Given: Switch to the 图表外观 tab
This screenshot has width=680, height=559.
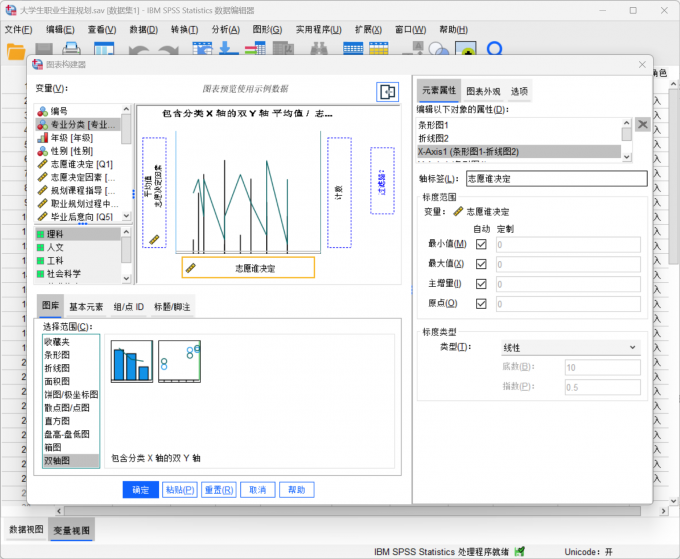Looking at the screenshot, I should (x=485, y=91).
